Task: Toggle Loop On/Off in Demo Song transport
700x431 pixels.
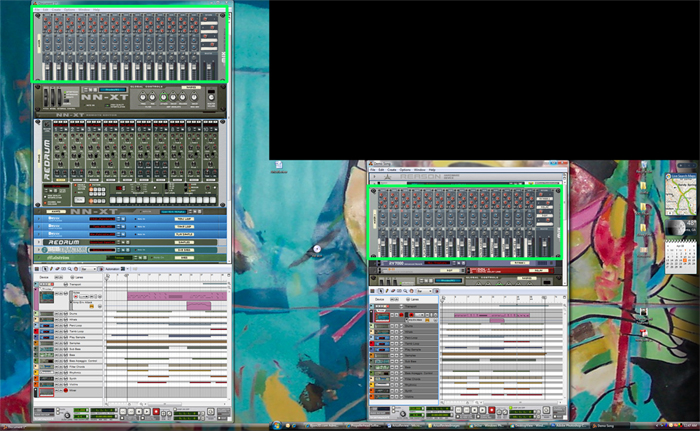Action: click(x=511, y=408)
